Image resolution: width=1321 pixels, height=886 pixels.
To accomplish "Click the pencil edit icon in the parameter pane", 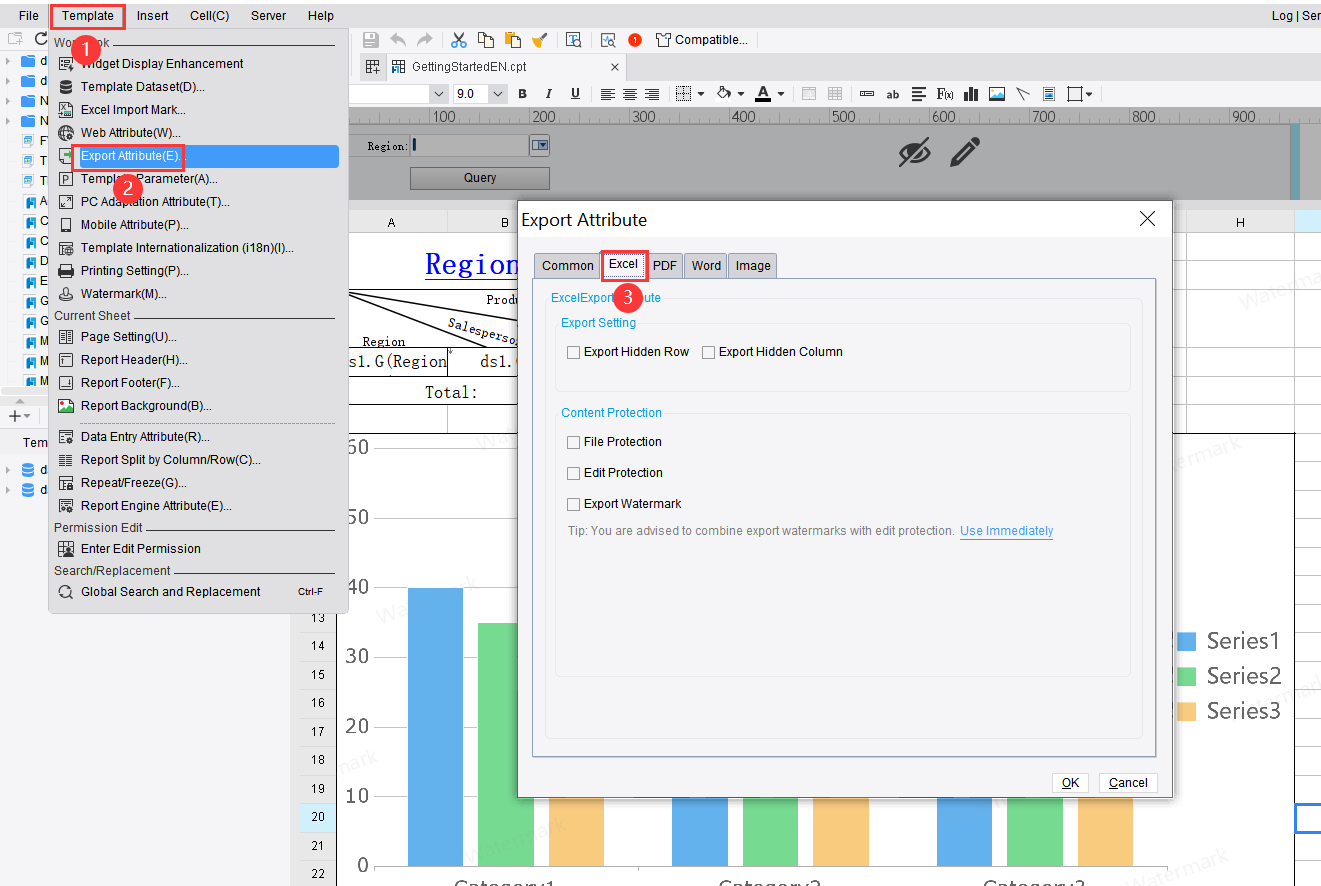I will pyautogui.click(x=964, y=153).
